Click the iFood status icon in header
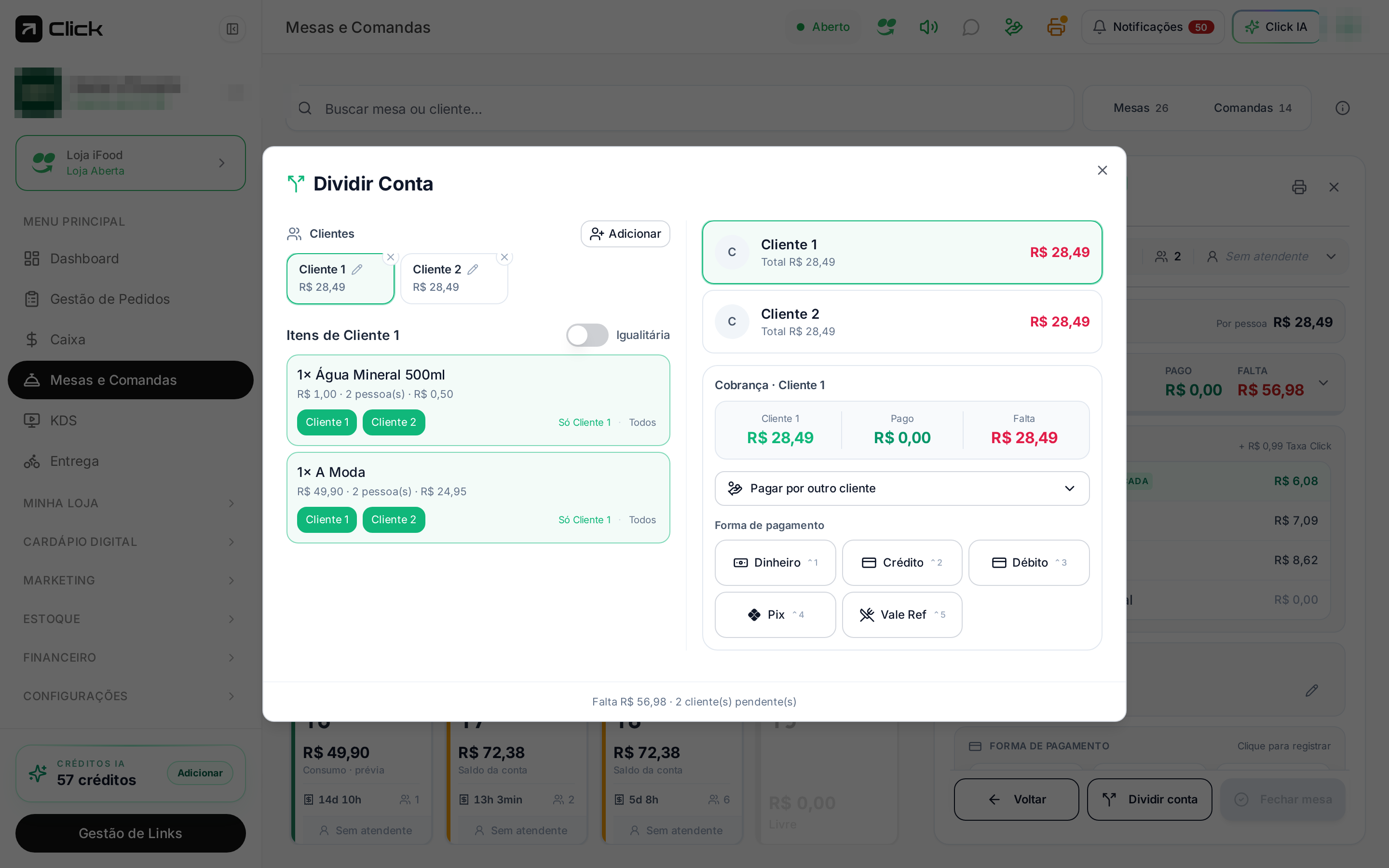Image resolution: width=1389 pixels, height=868 pixels. tap(886, 27)
